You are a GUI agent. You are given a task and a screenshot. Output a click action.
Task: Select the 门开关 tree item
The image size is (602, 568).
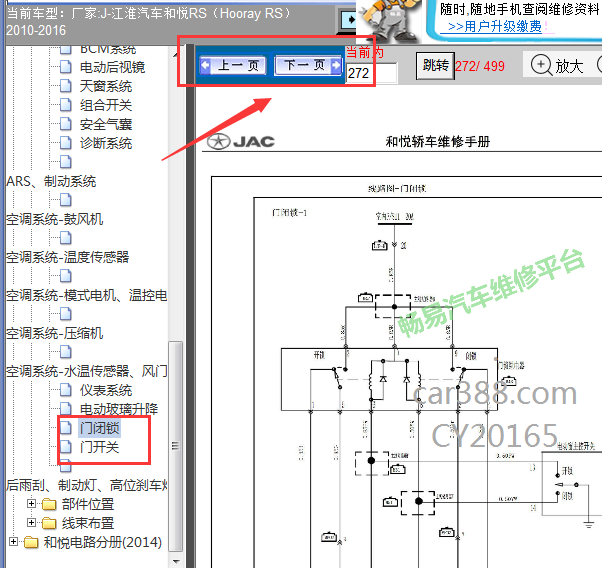100,447
